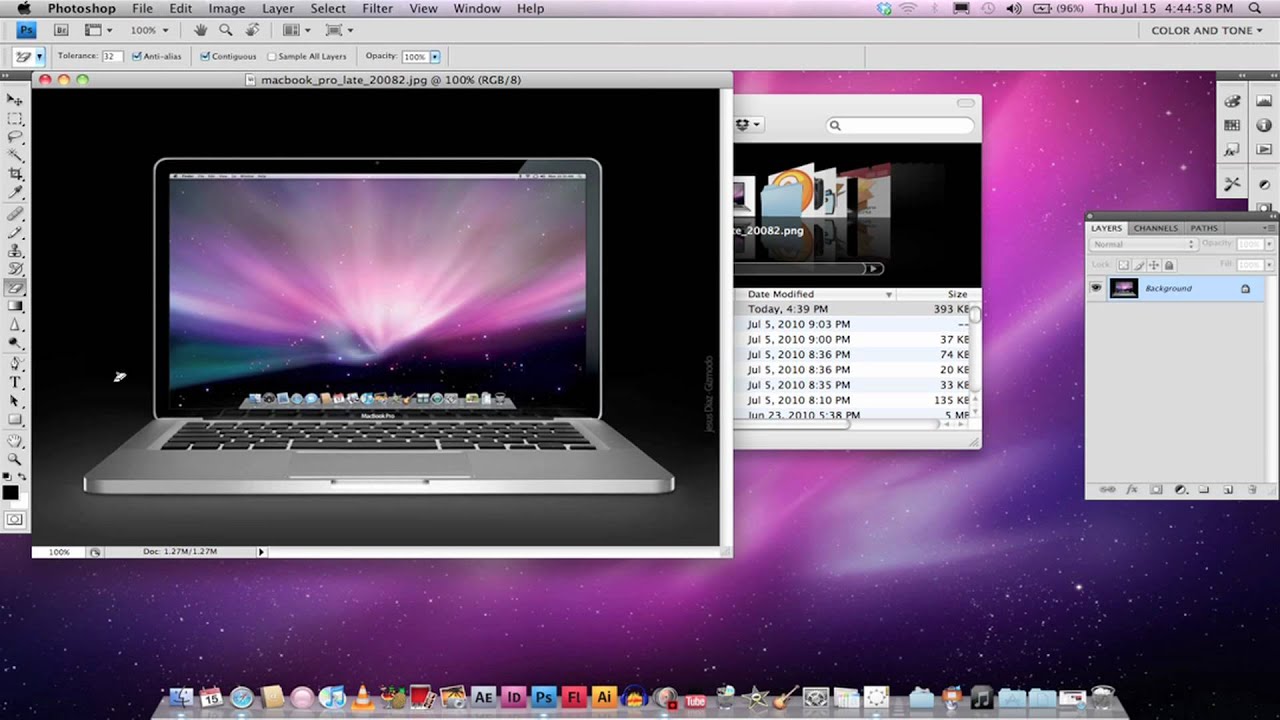Click the Size column header in Finder
This screenshot has width=1280, height=720.
(938, 294)
